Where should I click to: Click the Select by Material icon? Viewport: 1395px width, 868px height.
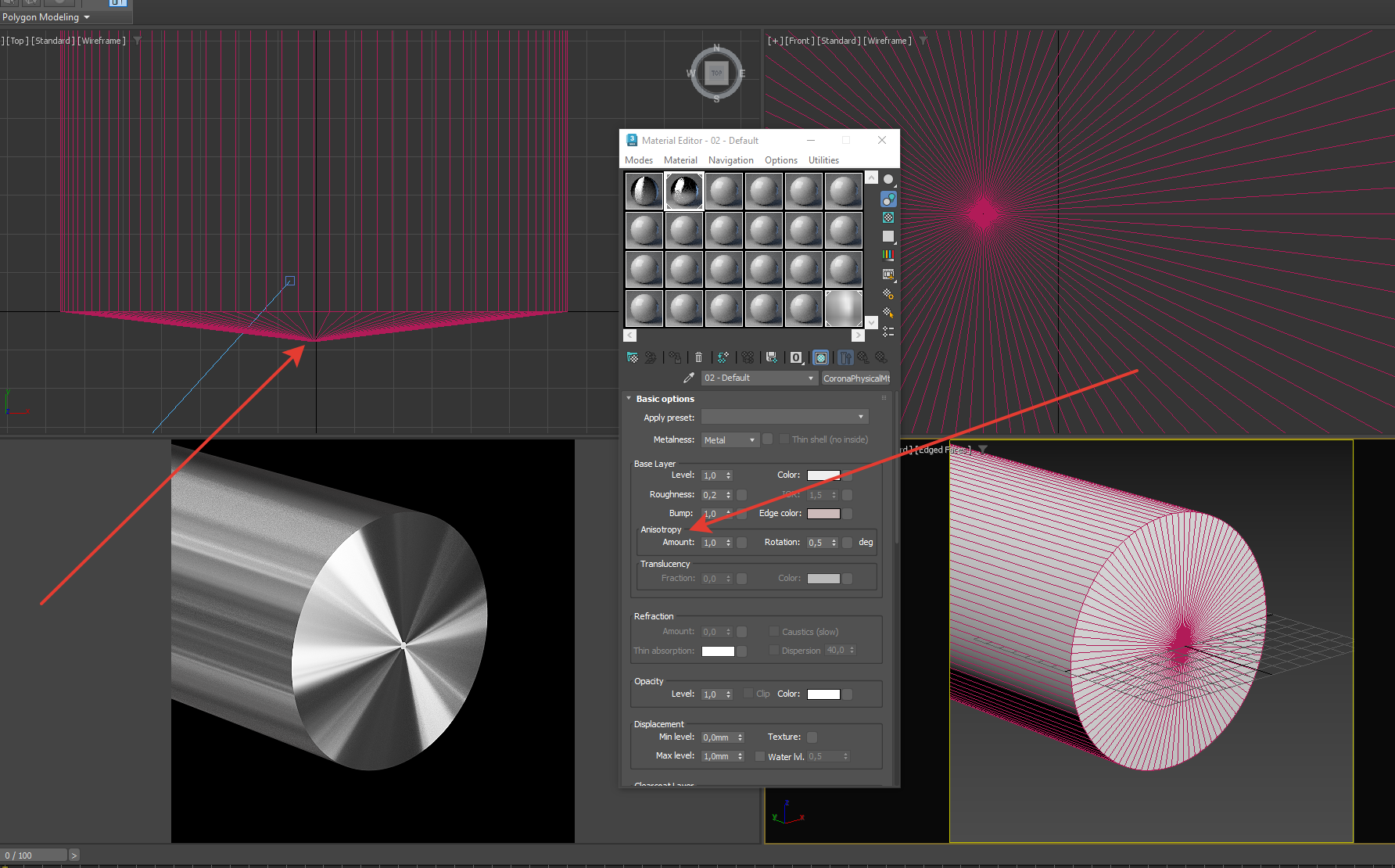click(888, 313)
